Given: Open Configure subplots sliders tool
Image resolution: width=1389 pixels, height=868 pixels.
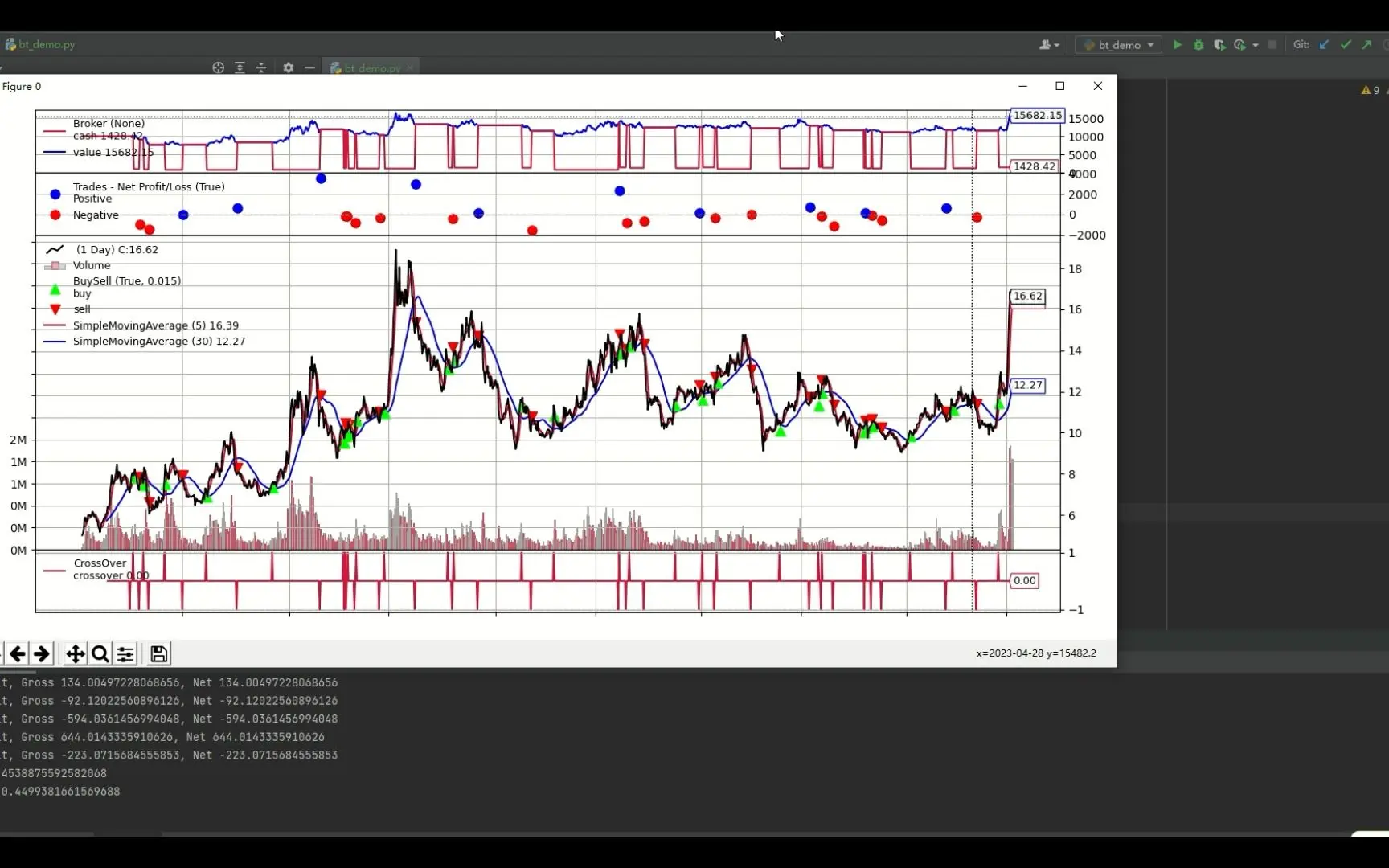Looking at the screenshot, I should tap(125, 654).
